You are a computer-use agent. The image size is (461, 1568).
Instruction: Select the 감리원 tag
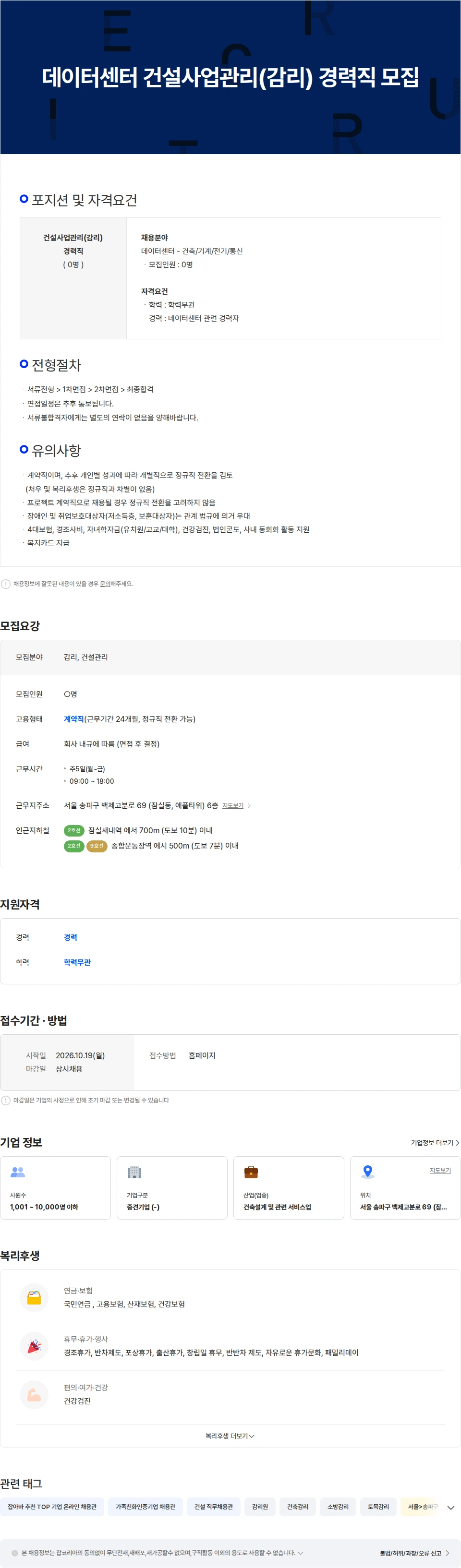tap(260, 1507)
